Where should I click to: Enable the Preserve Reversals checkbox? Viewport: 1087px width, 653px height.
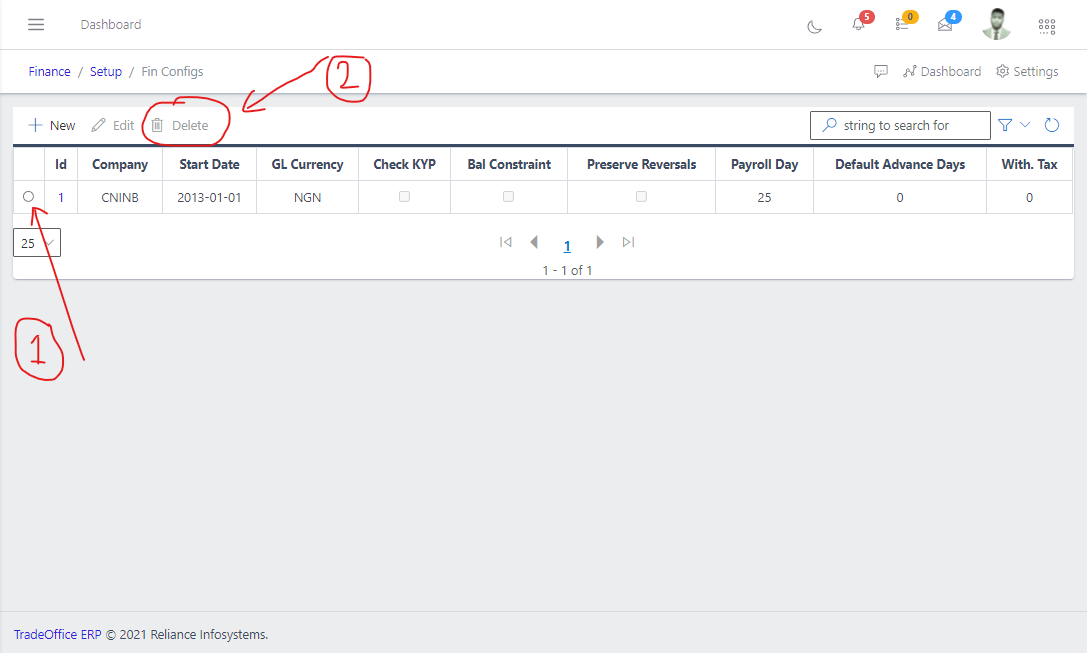[640, 197]
